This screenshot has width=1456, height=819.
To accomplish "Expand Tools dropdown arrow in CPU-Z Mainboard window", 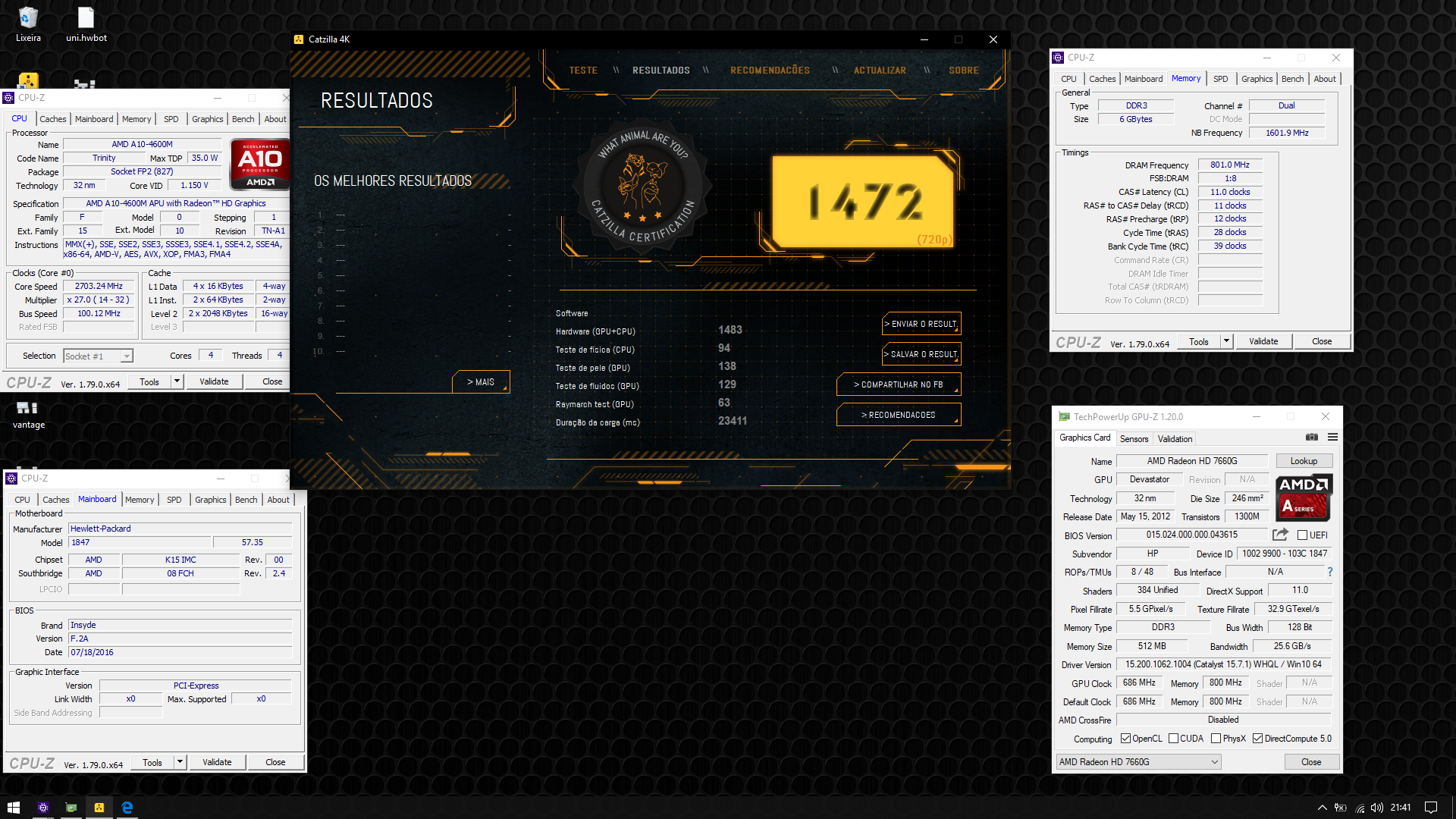I will [180, 762].
